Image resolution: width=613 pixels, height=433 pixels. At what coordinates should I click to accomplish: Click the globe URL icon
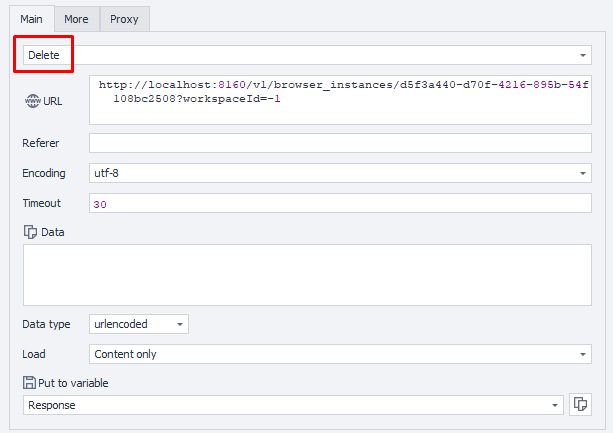tap(30, 102)
